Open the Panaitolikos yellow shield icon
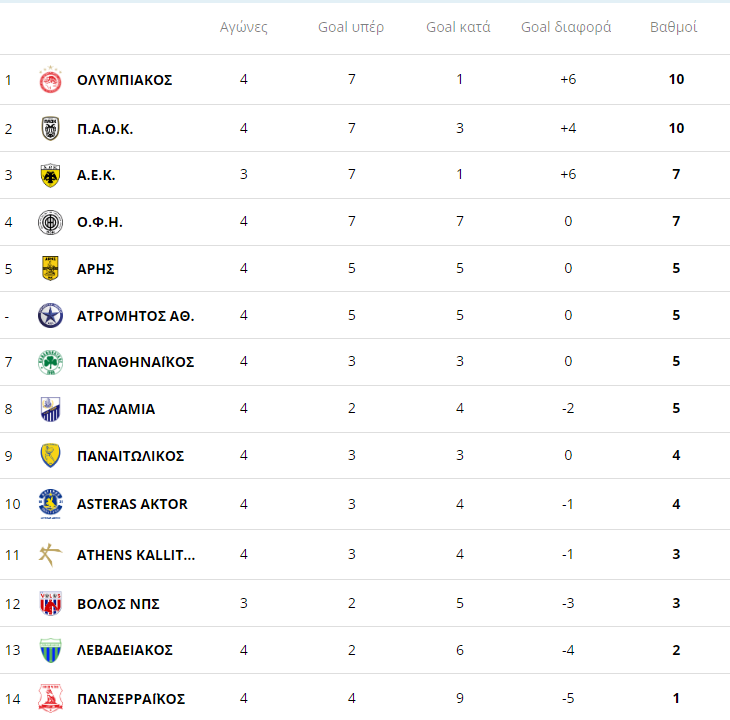This screenshot has height=720, width=730. (50, 455)
